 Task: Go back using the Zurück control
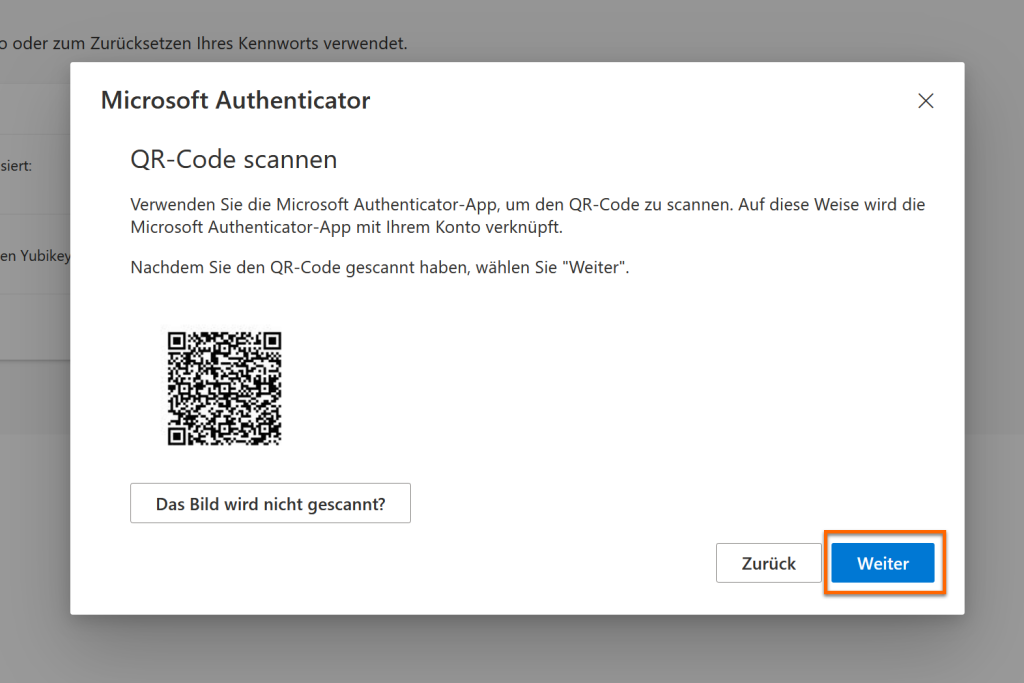coord(768,563)
